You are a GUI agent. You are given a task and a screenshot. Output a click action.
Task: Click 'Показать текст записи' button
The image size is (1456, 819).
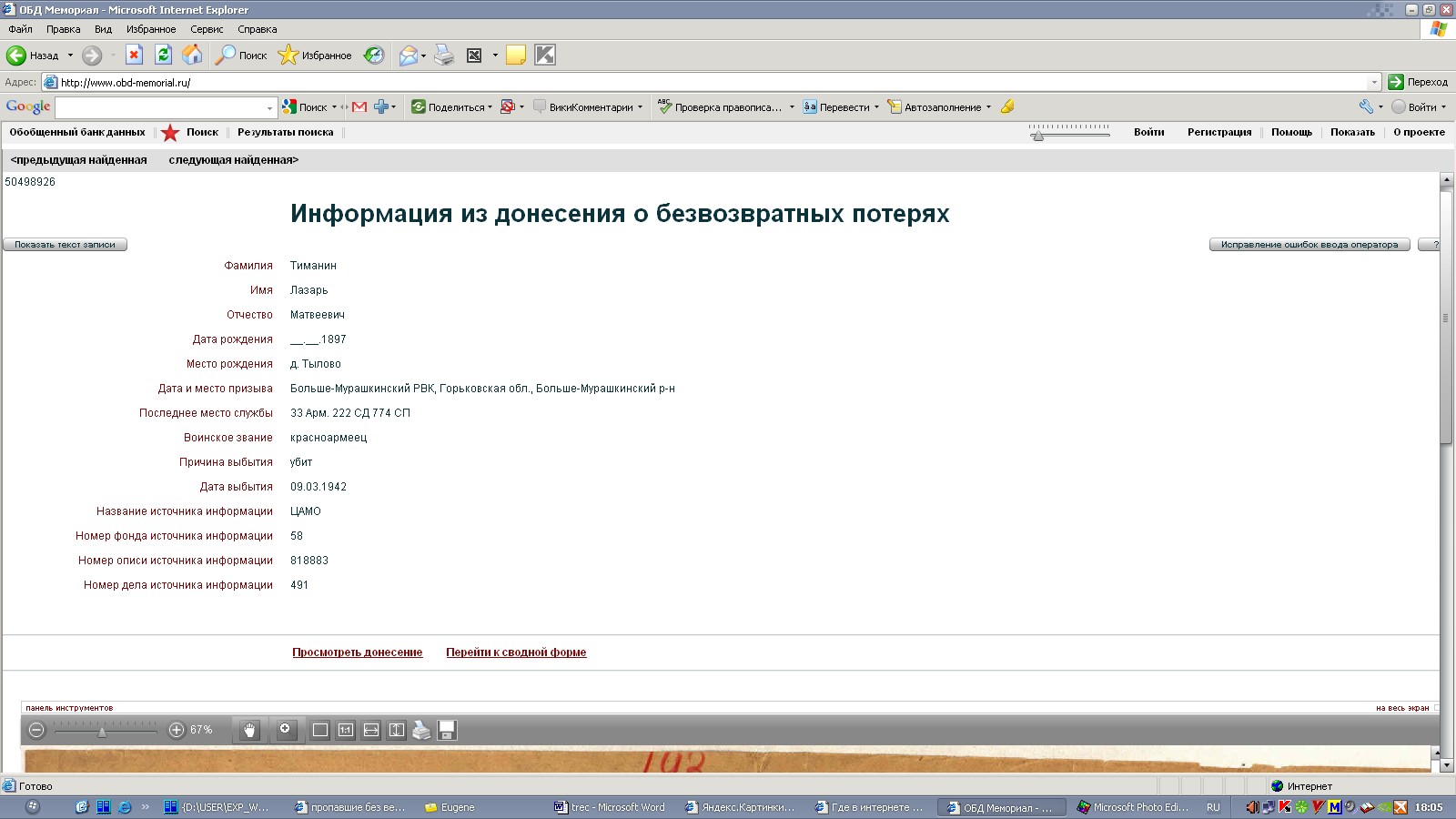(x=65, y=245)
